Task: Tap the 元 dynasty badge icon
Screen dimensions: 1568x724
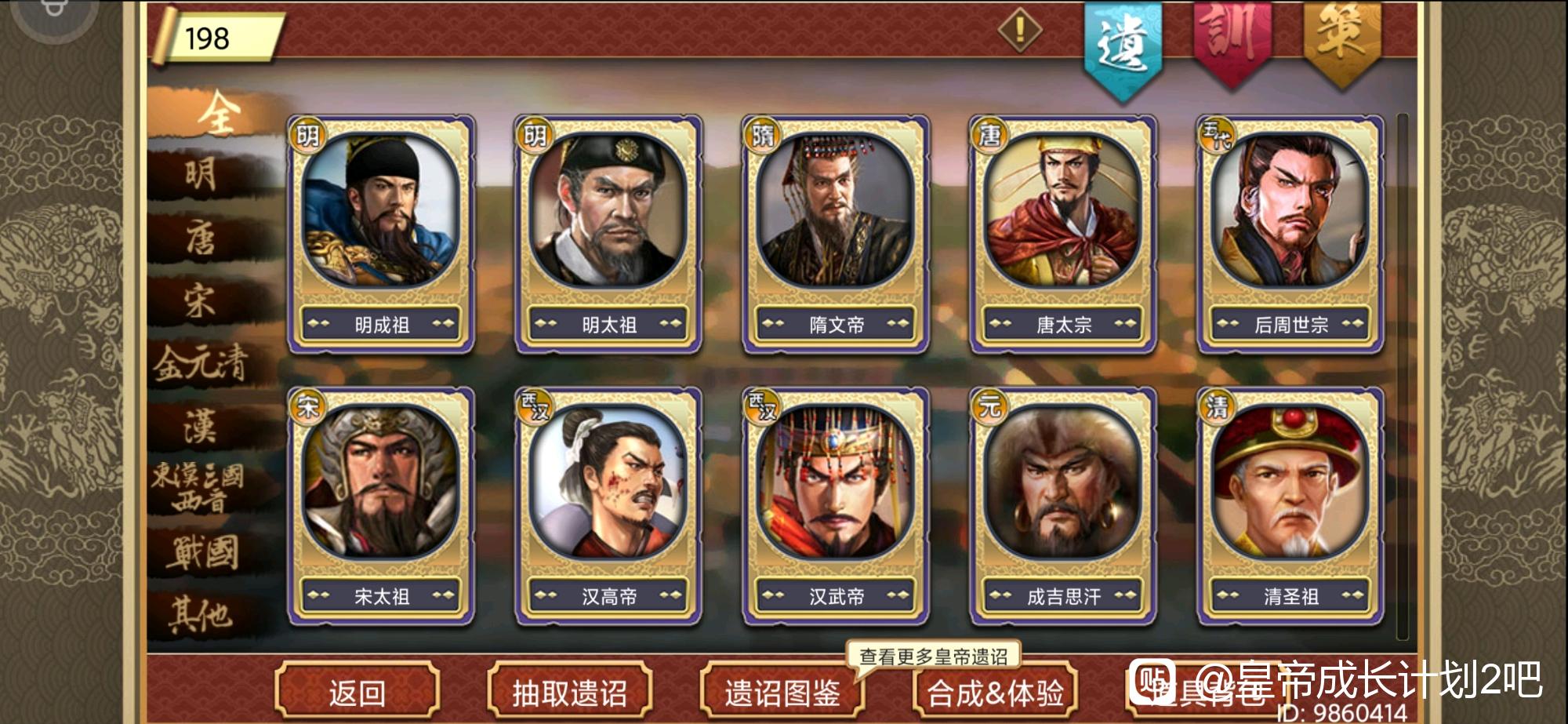Action: [989, 406]
